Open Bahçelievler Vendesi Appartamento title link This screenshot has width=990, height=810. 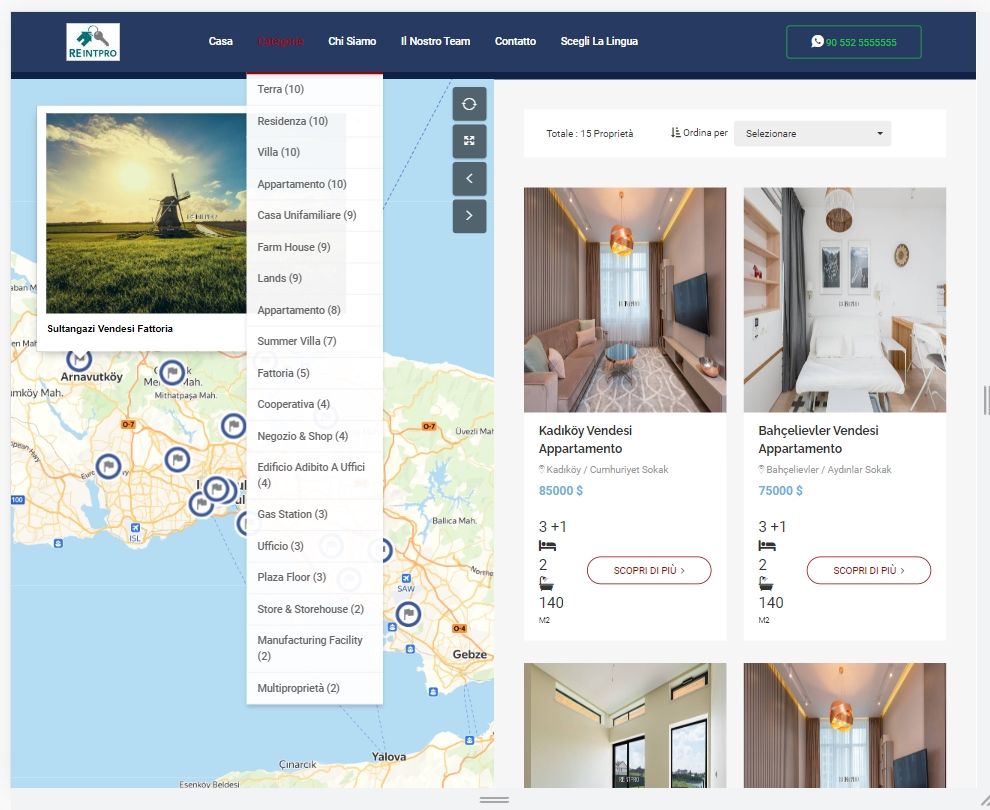(x=818, y=439)
